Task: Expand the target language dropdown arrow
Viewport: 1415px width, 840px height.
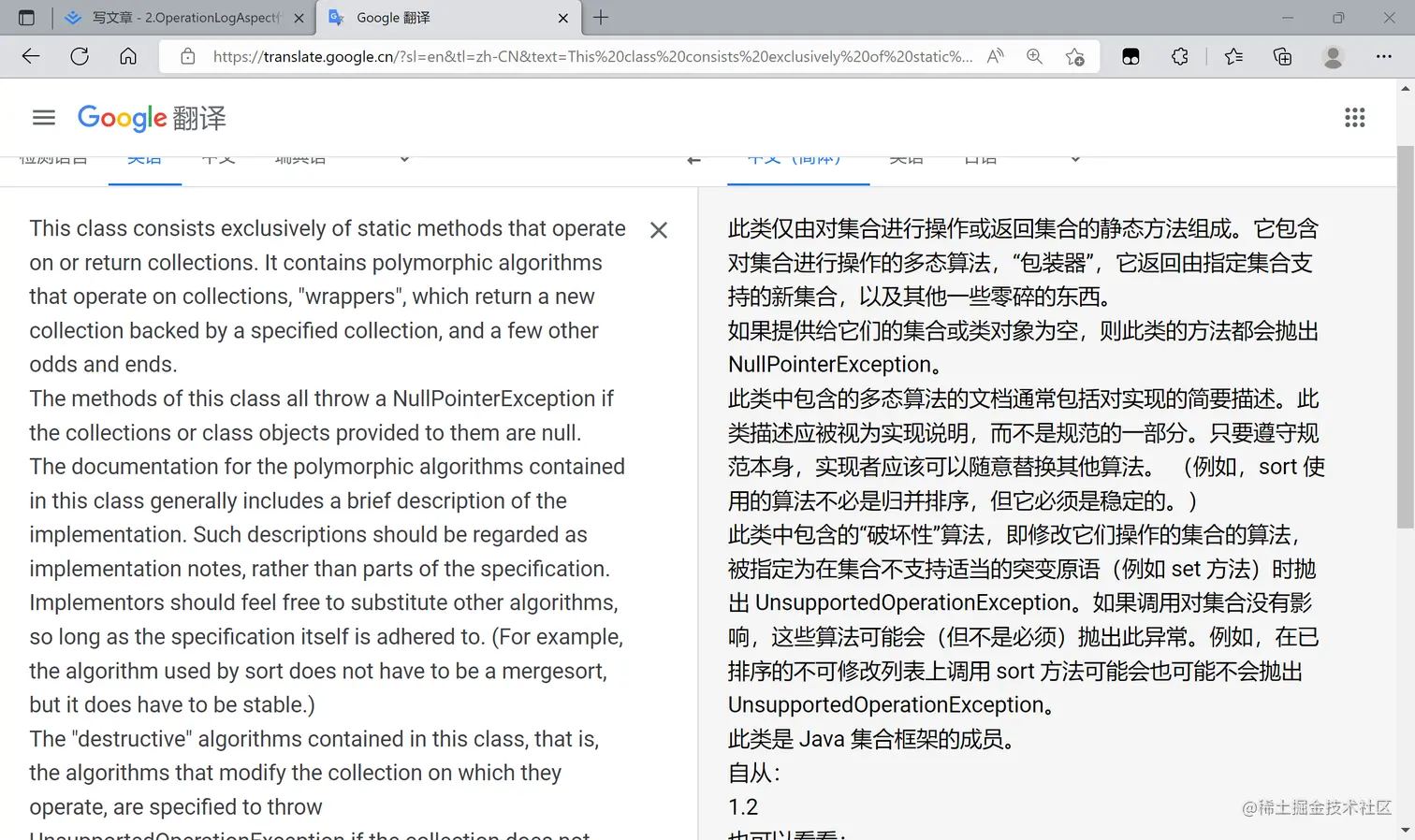Action: (1075, 159)
